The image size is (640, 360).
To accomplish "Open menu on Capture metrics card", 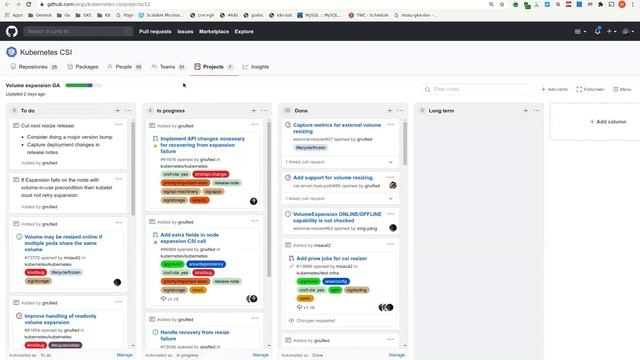I will [391, 124].
